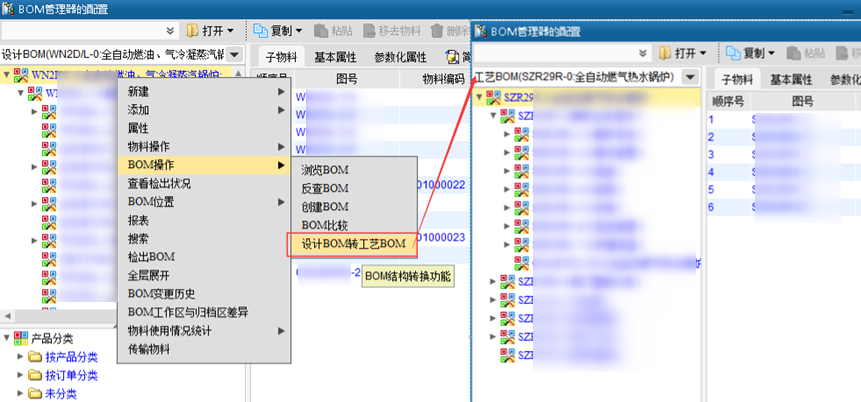Viewport: 861px width, 402px height.
Task: Open the 工艺BOM combo box dropdown arrow
Action: 690,77
